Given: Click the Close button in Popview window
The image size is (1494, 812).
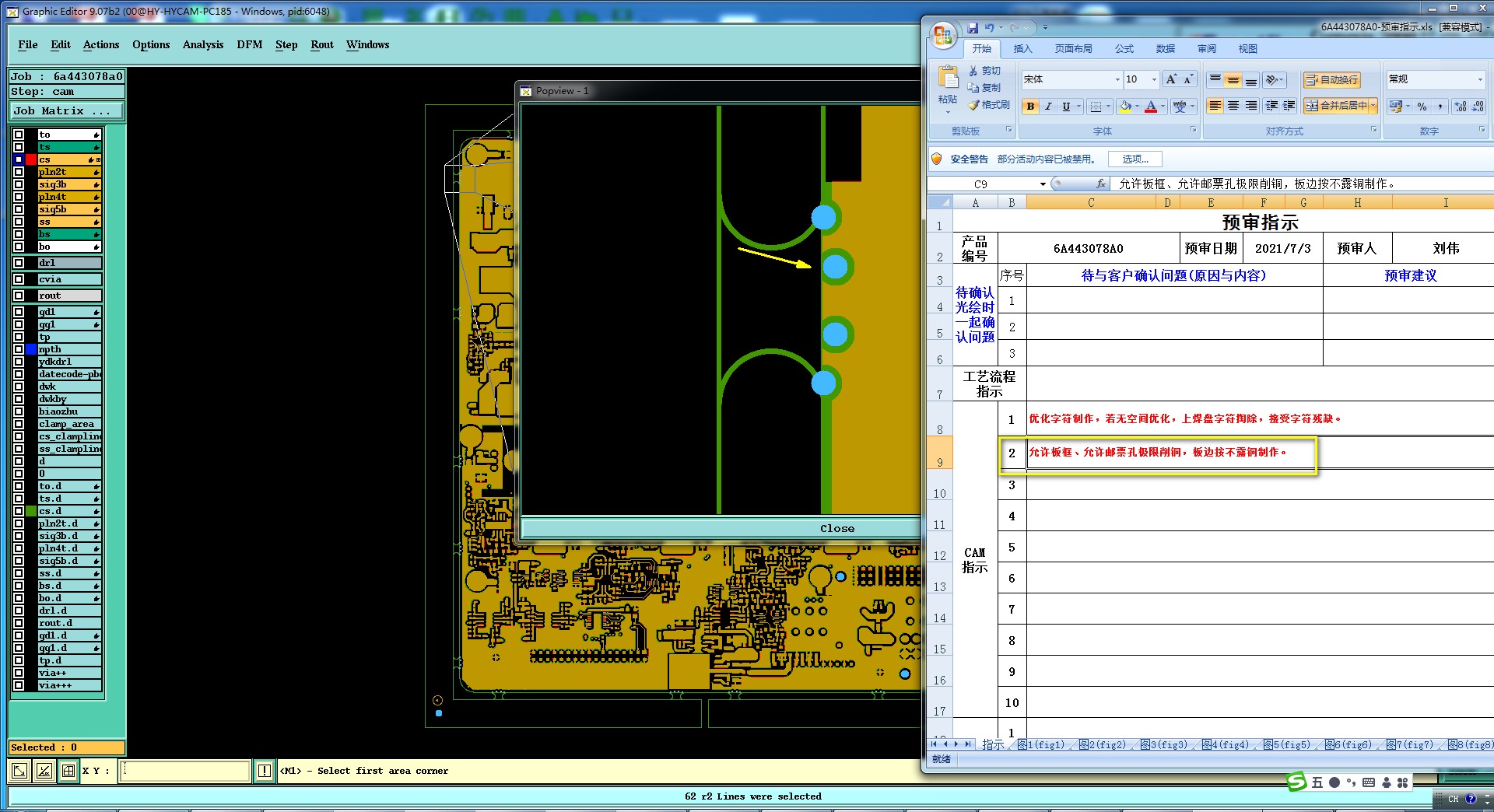Looking at the screenshot, I should (721, 529).
